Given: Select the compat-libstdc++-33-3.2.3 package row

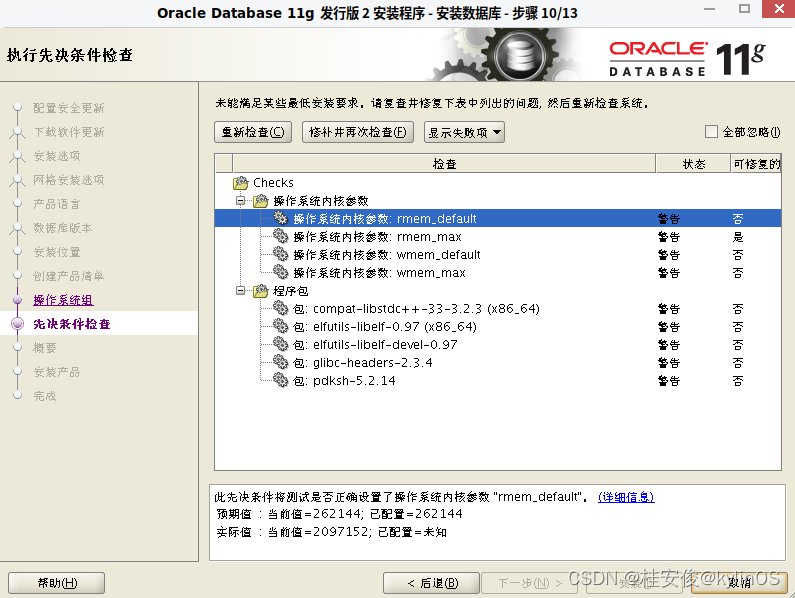Looking at the screenshot, I should pyautogui.click(x=497, y=308).
